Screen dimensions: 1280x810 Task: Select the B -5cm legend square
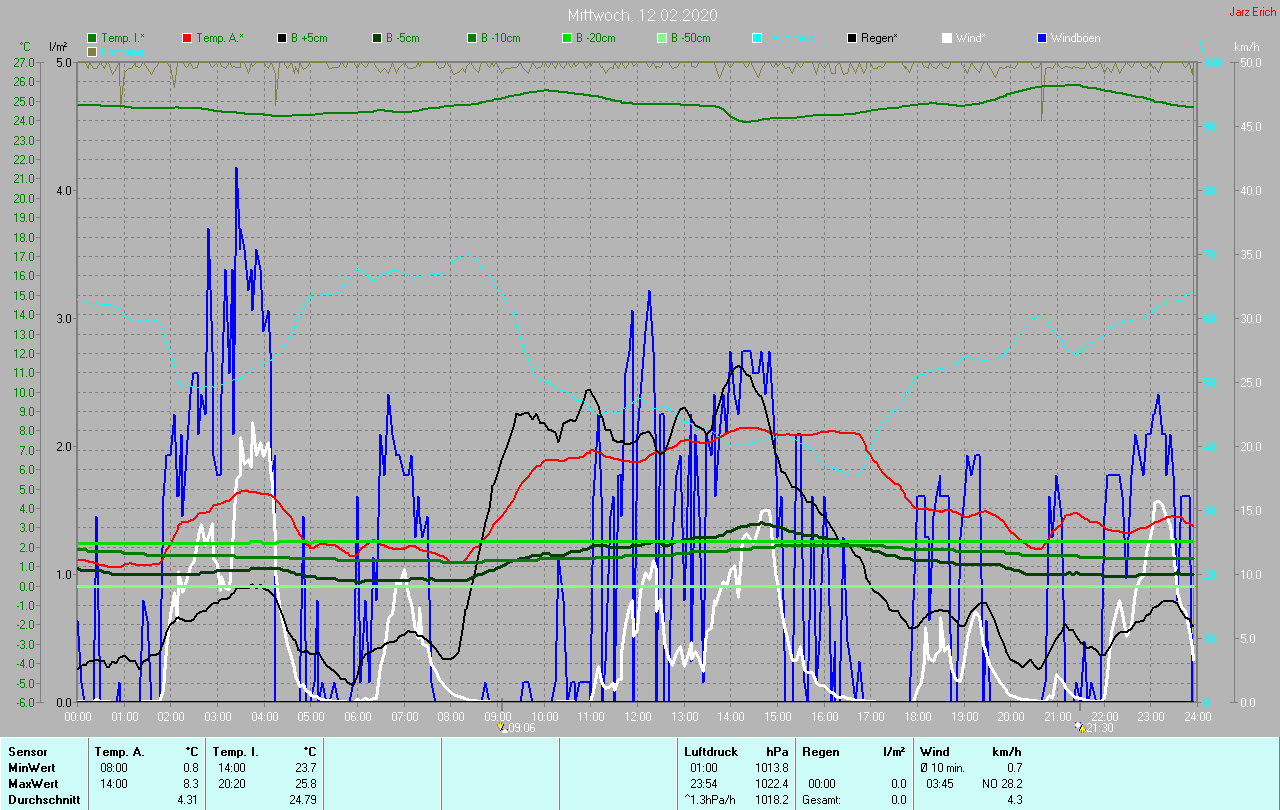[377, 38]
